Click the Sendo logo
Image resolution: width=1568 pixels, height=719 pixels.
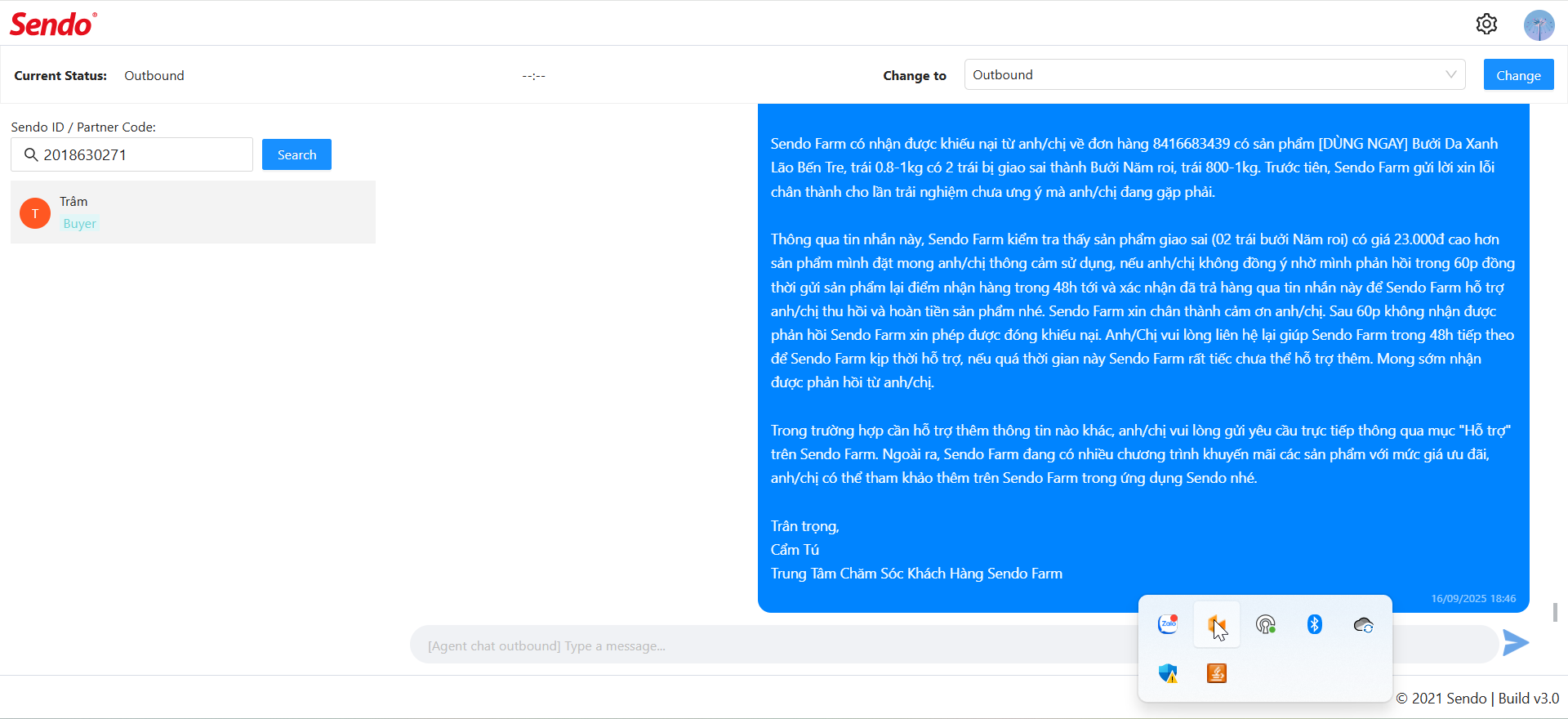[x=53, y=25]
